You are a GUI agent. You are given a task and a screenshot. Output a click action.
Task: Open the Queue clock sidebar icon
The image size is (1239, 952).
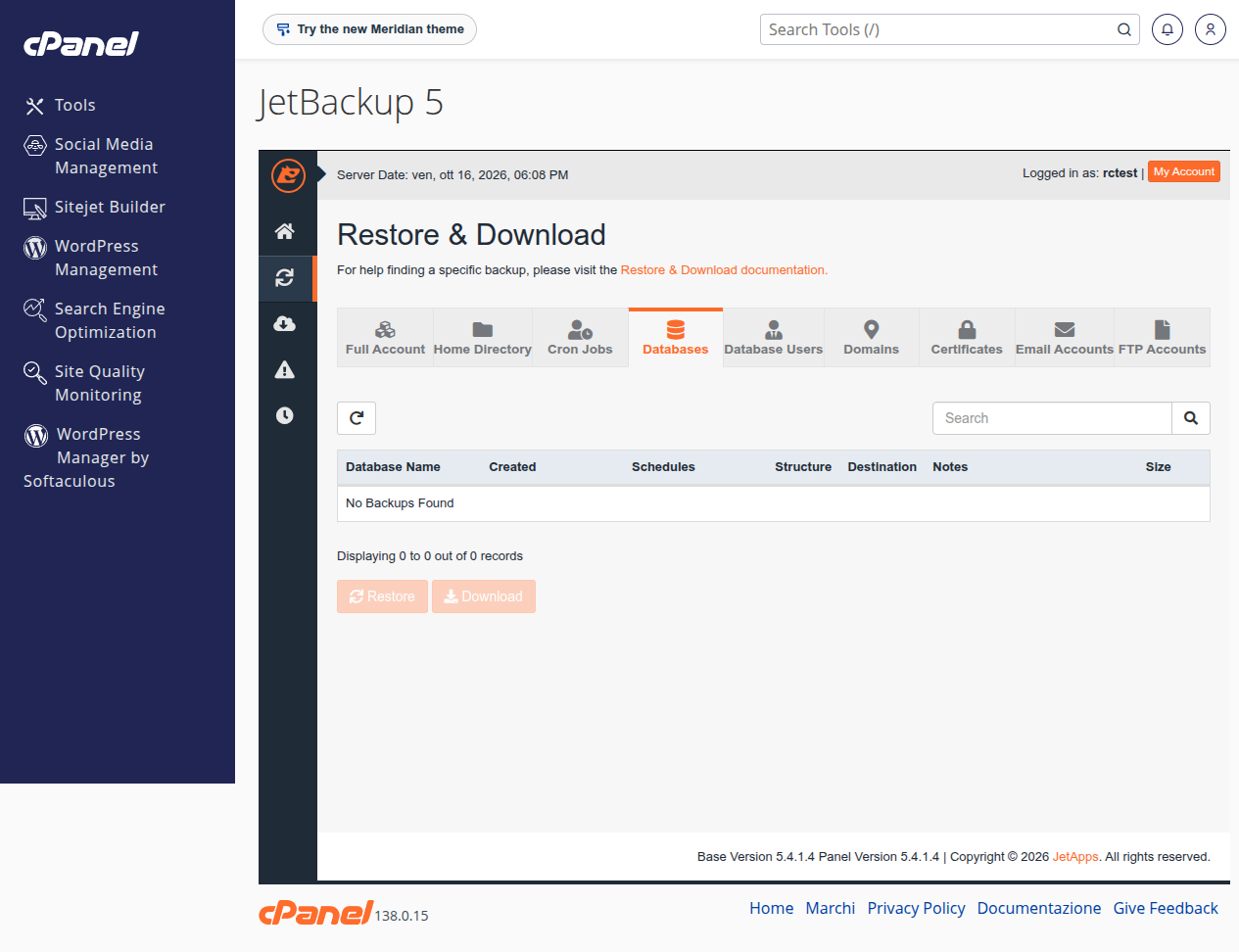coord(285,415)
